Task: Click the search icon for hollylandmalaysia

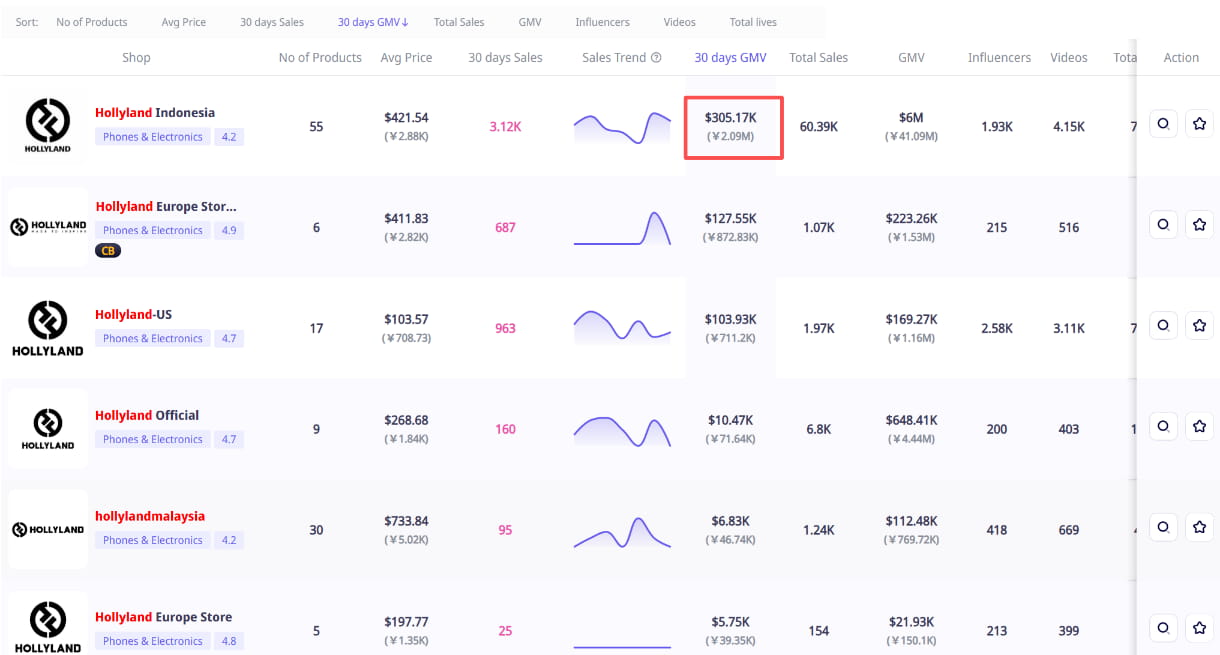Action: coord(1163,527)
